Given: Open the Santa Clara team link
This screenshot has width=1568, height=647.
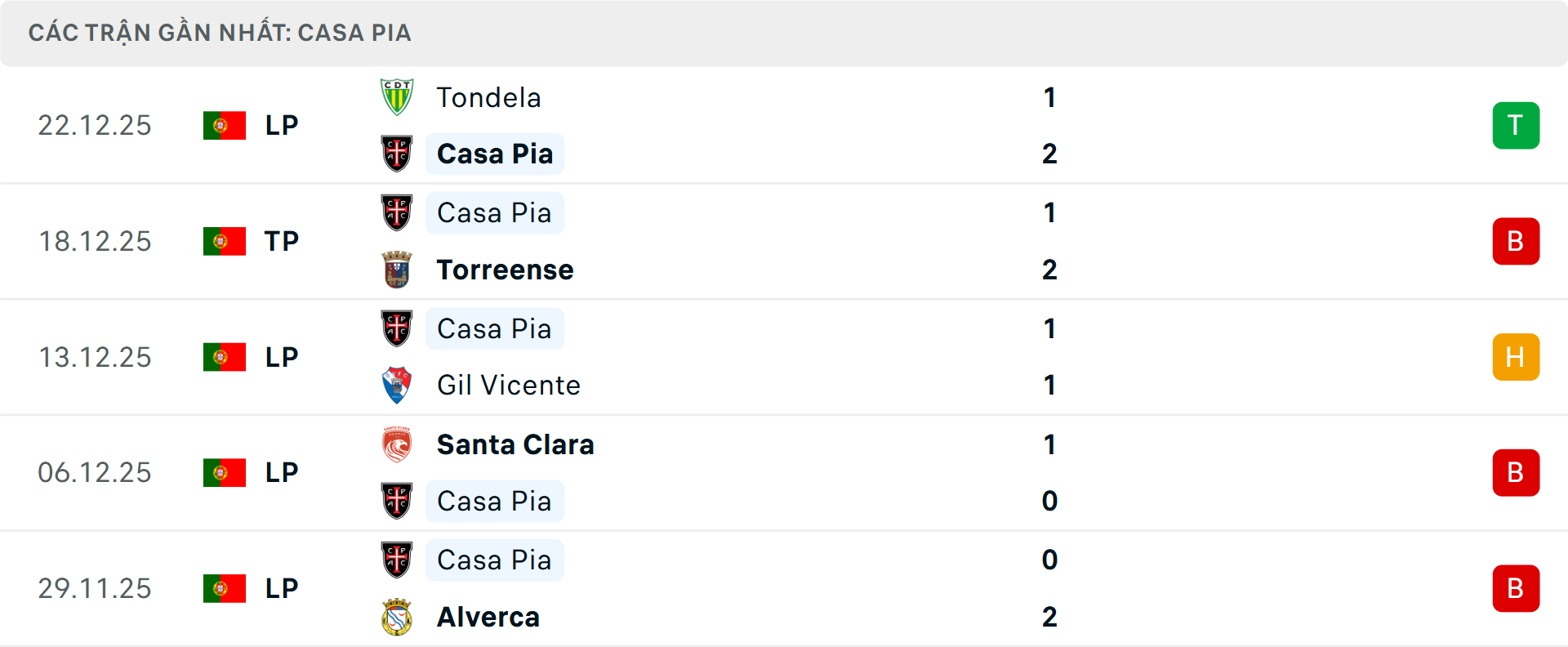Looking at the screenshot, I should pos(515,444).
